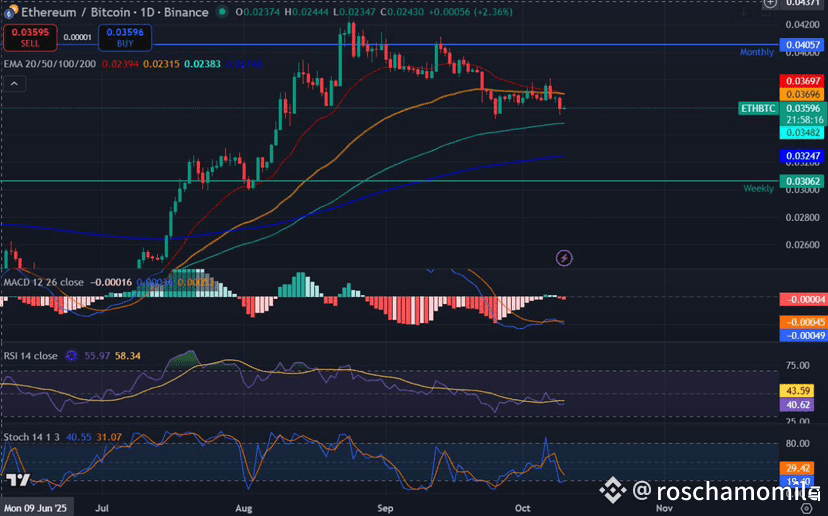The image size is (828, 516).
Task: Click the Monthly level text label
Action: click(757, 52)
